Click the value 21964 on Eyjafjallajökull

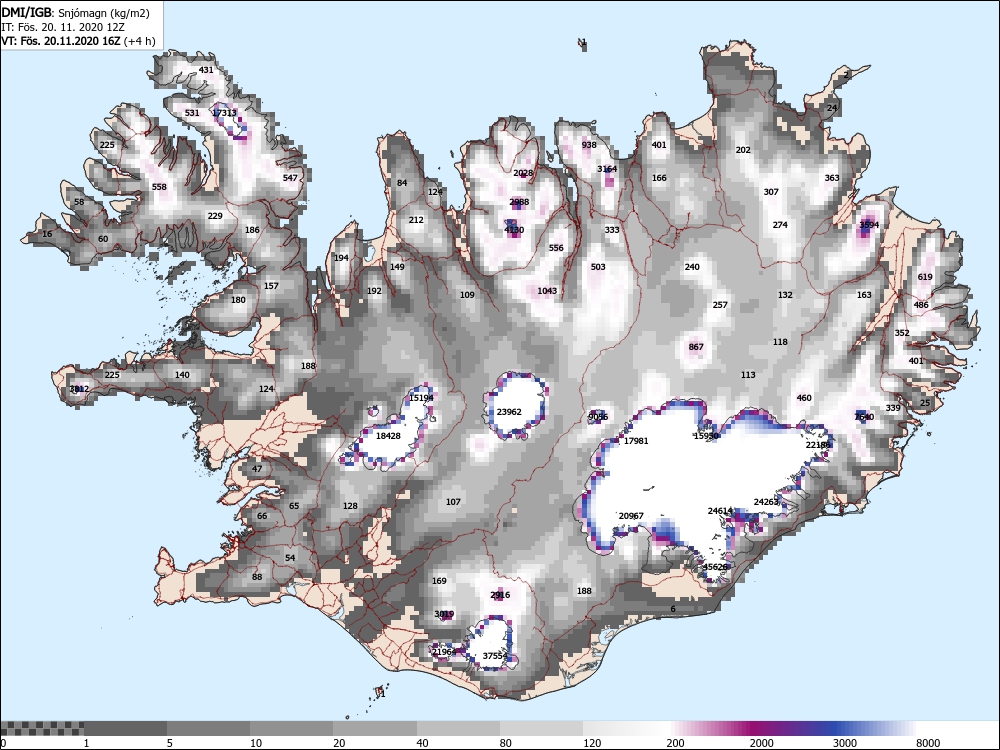click(x=444, y=652)
